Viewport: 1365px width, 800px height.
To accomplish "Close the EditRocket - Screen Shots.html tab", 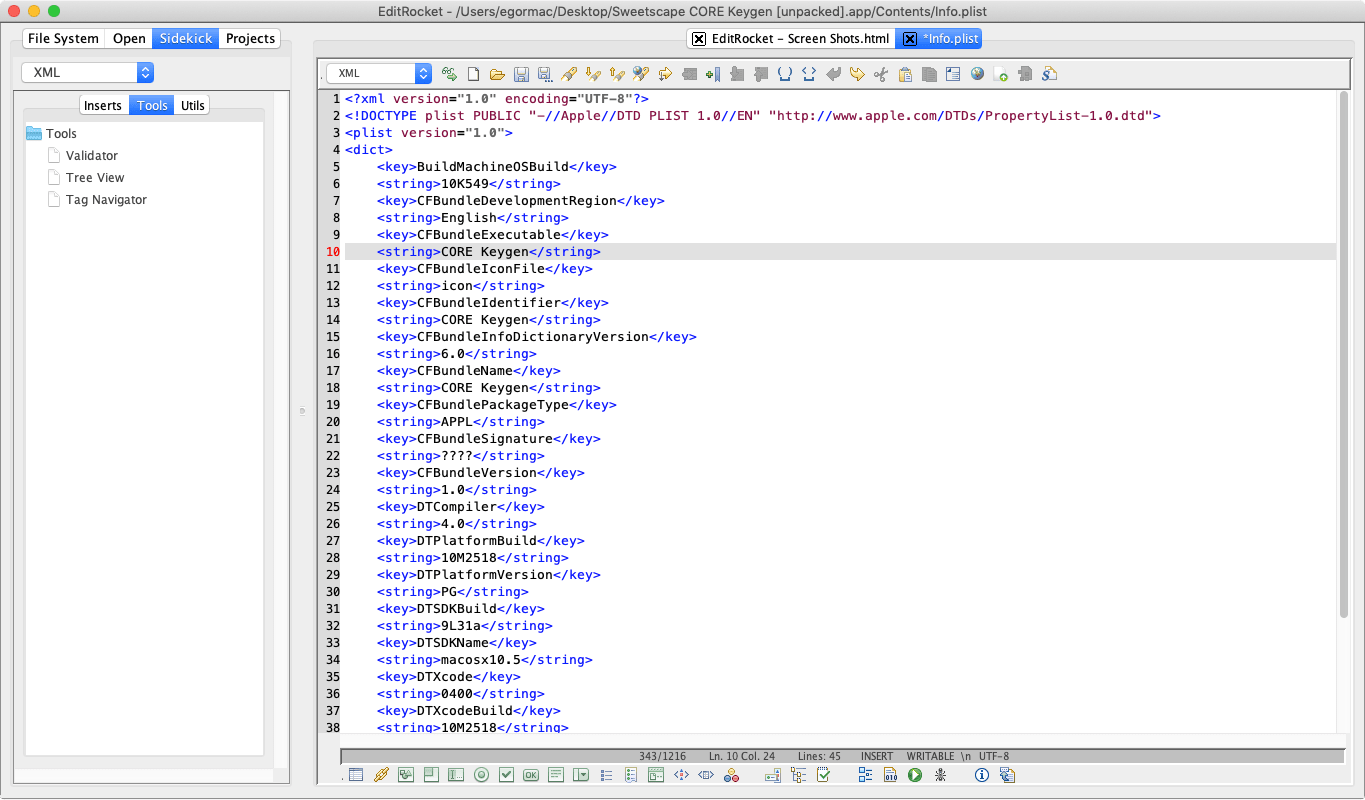I will pyautogui.click(x=699, y=39).
